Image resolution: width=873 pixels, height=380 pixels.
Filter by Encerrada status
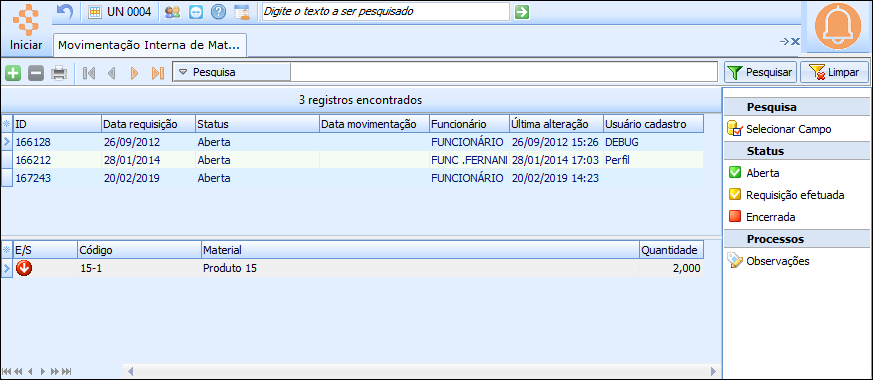762,216
